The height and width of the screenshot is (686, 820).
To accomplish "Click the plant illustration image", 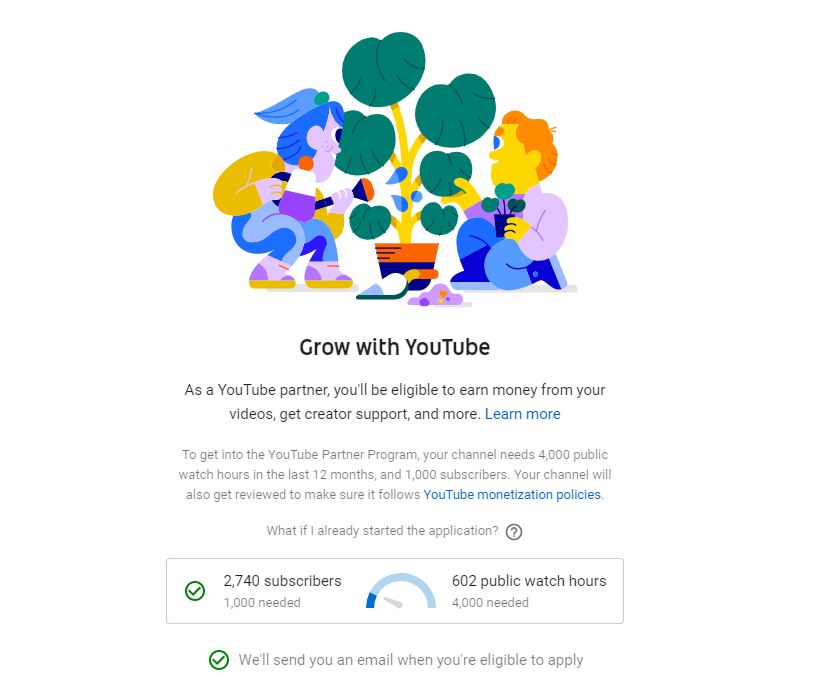I will 395,169.
